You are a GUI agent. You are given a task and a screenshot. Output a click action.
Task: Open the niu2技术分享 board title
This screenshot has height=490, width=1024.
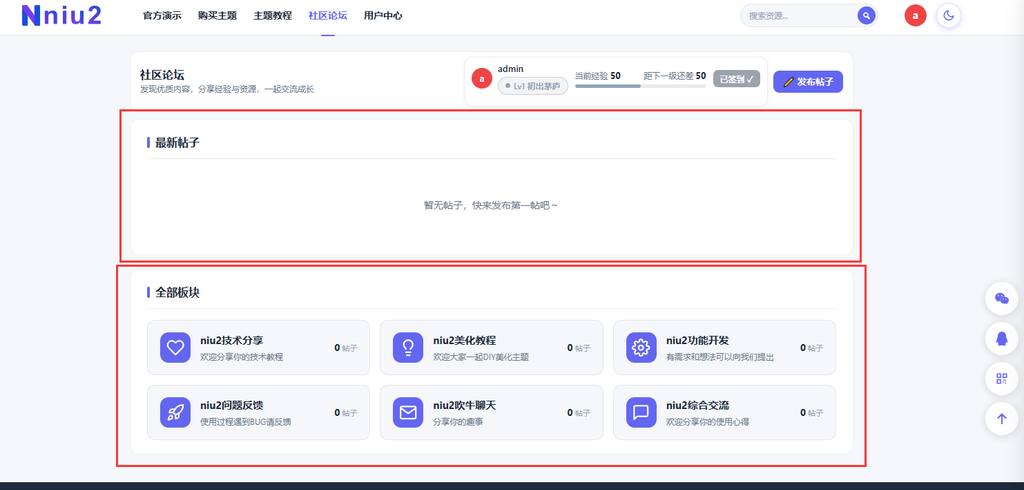(x=232, y=340)
